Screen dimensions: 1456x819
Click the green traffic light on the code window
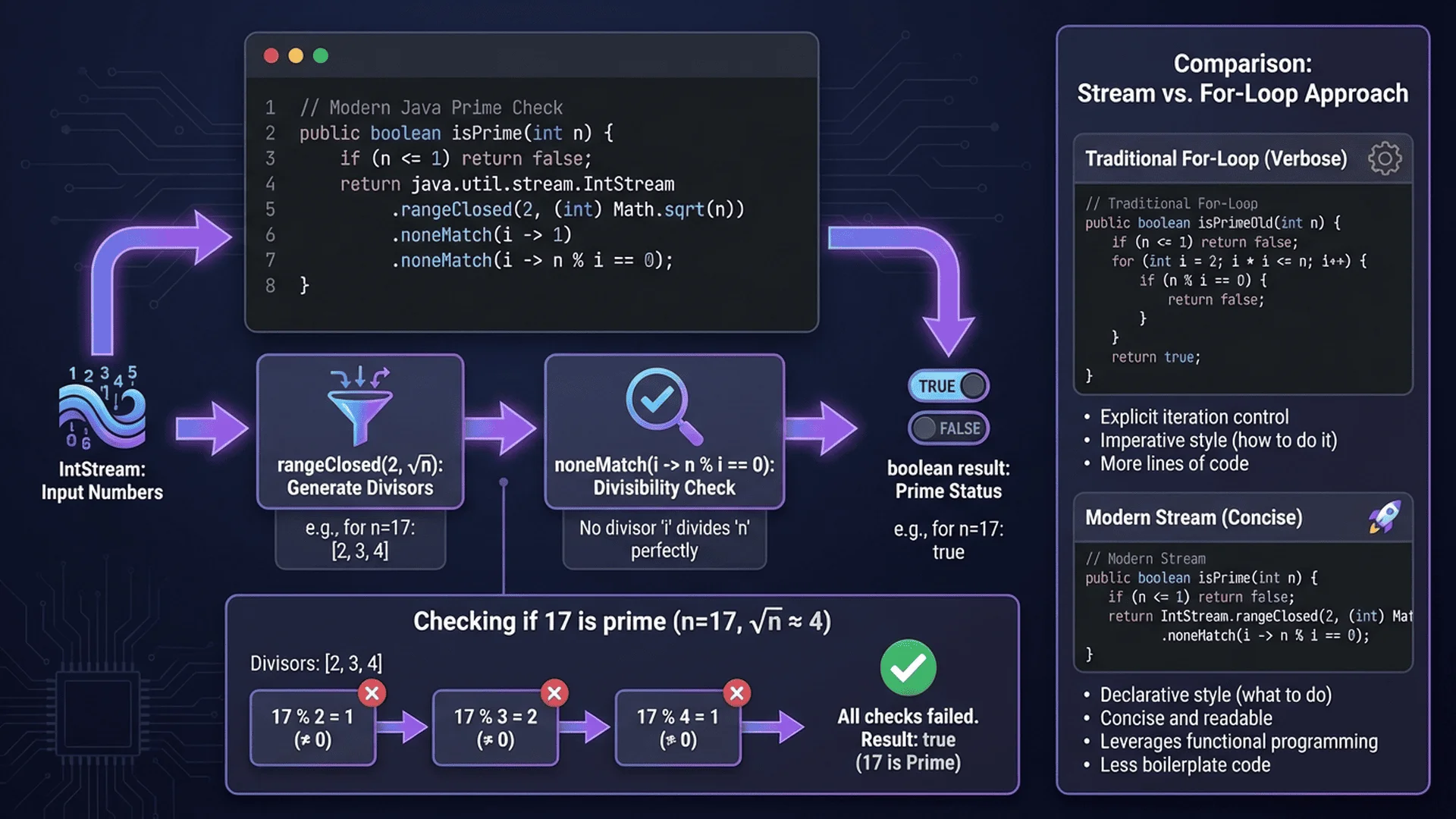pos(322,55)
